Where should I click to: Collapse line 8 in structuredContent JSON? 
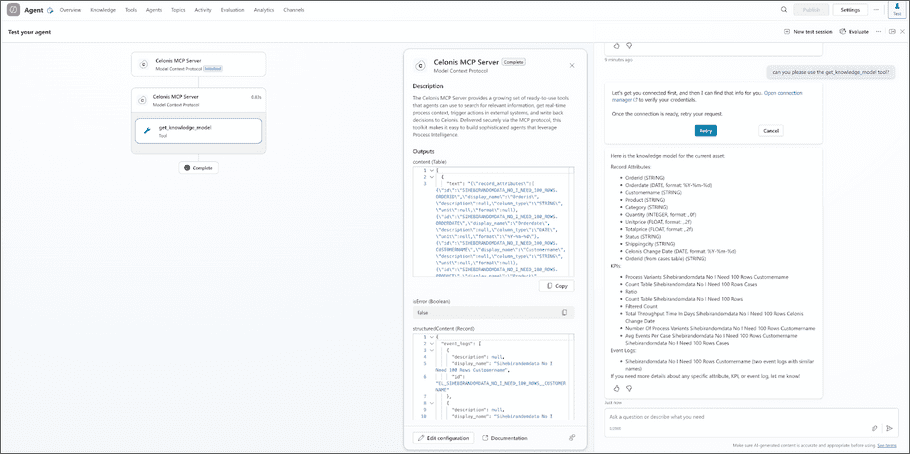point(431,402)
